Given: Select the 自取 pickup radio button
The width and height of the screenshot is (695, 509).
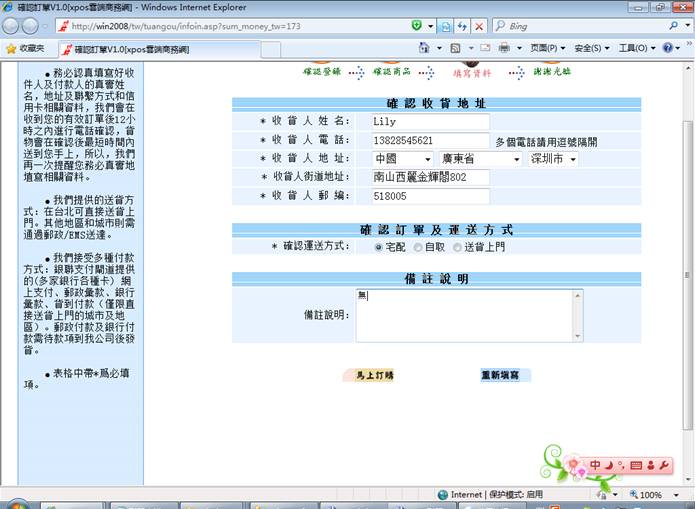Looking at the screenshot, I should [417, 246].
